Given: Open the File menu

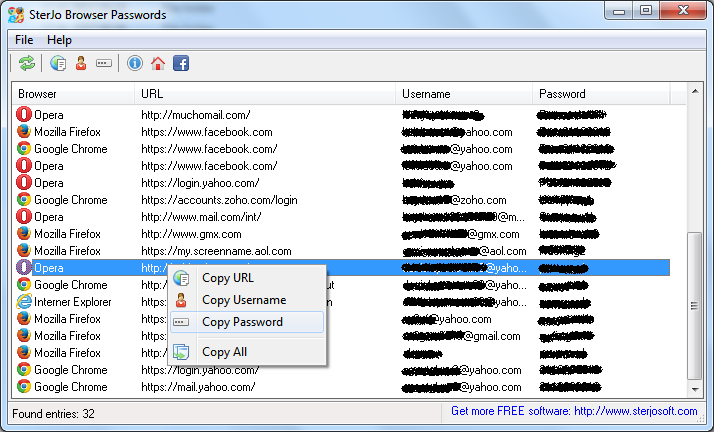Looking at the screenshot, I should (24, 40).
